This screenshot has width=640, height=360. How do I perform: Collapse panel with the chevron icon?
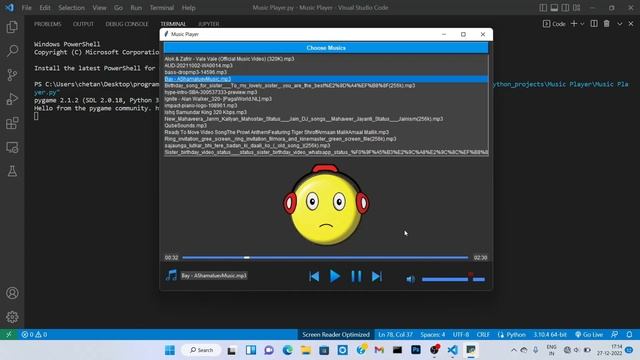point(620,24)
